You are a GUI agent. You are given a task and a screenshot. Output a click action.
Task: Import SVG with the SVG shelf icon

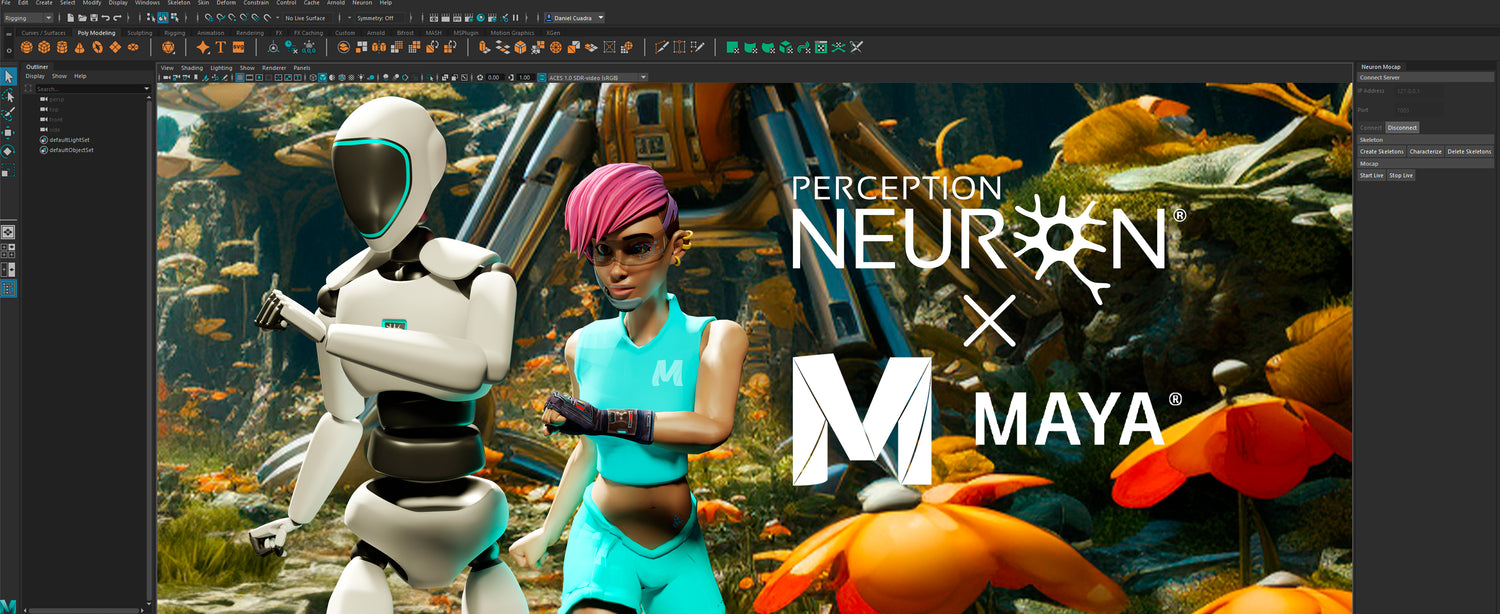[x=238, y=47]
